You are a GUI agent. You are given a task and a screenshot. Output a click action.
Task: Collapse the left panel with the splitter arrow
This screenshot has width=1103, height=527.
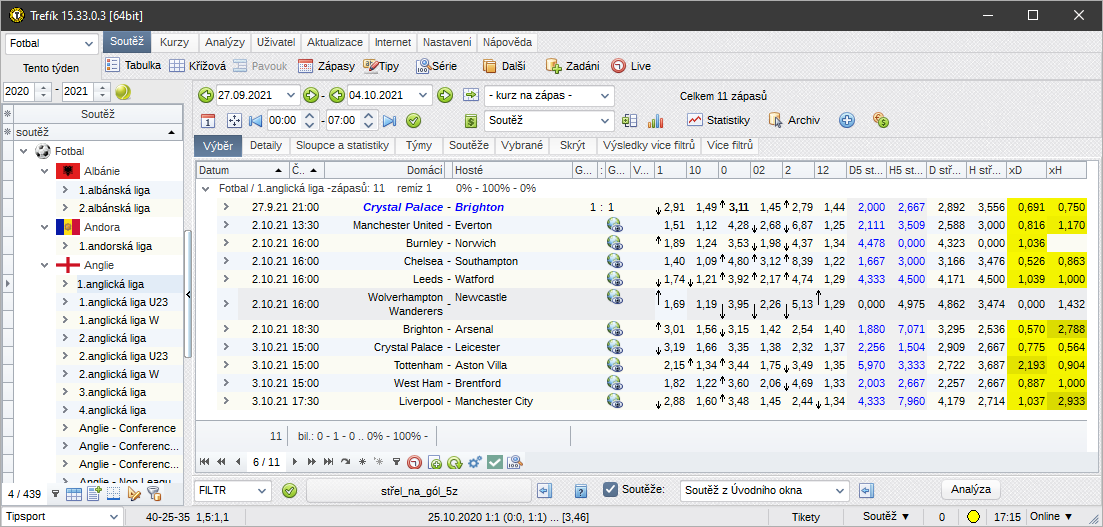pyautogui.click(x=189, y=295)
